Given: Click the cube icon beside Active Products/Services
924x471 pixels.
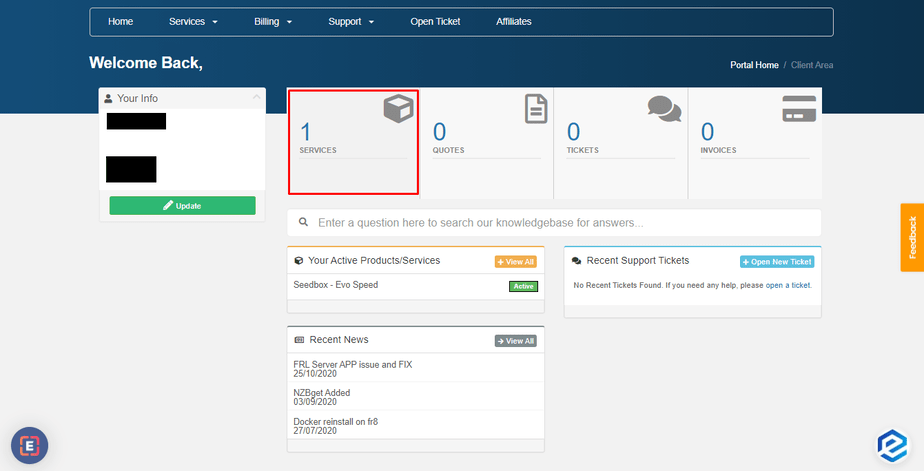Looking at the screenshot, I should click(299, 261).
